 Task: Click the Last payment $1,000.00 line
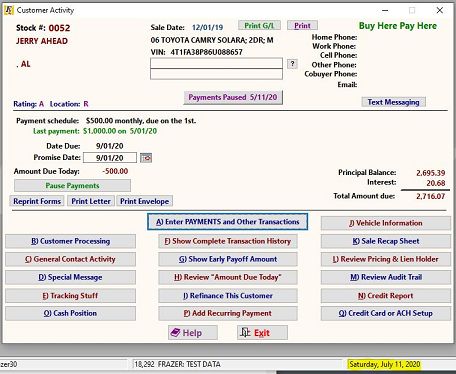[95, 131]
